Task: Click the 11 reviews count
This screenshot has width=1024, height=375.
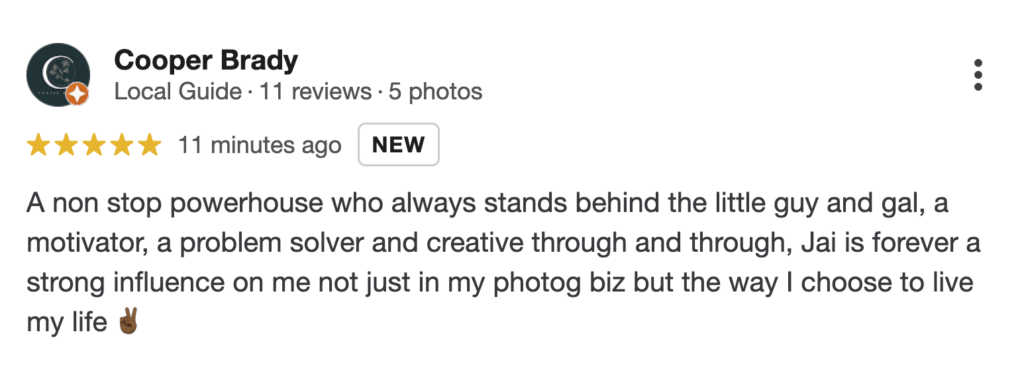Action: tap(315, 92)
